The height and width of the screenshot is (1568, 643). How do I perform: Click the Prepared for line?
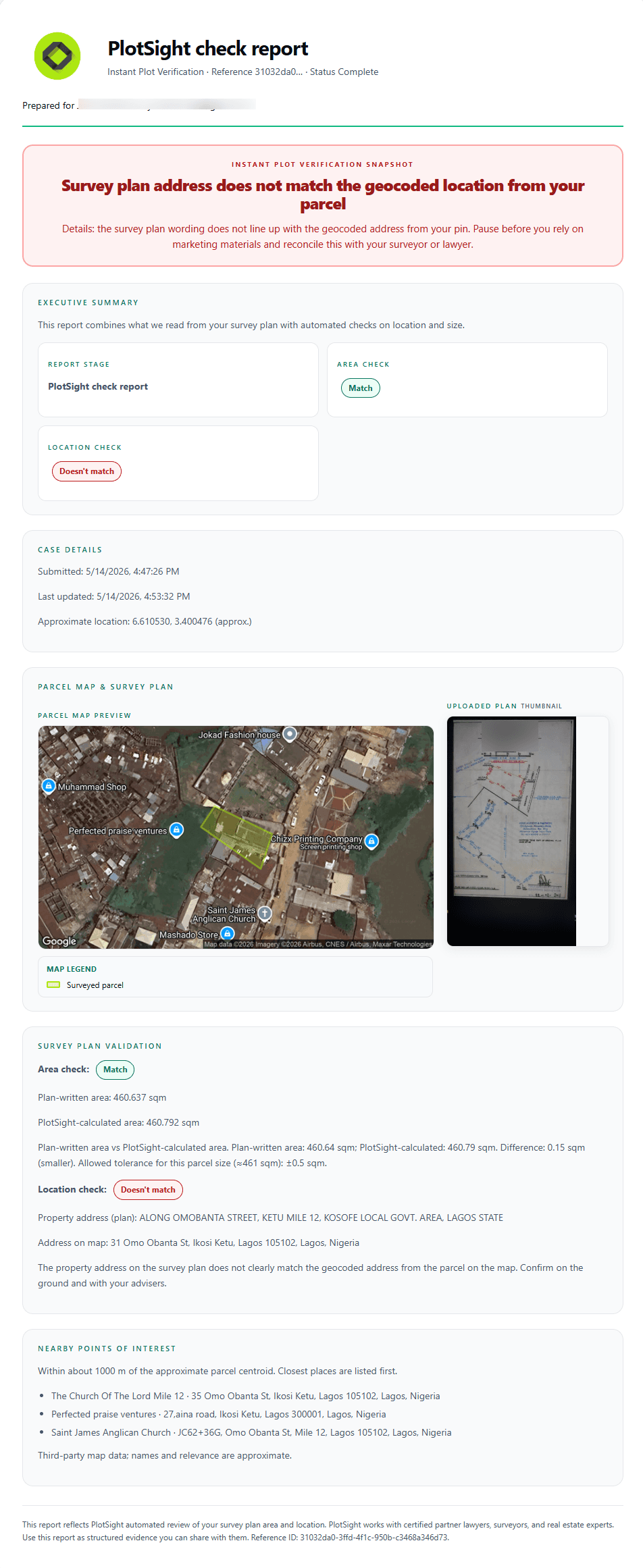pos(138,105)
